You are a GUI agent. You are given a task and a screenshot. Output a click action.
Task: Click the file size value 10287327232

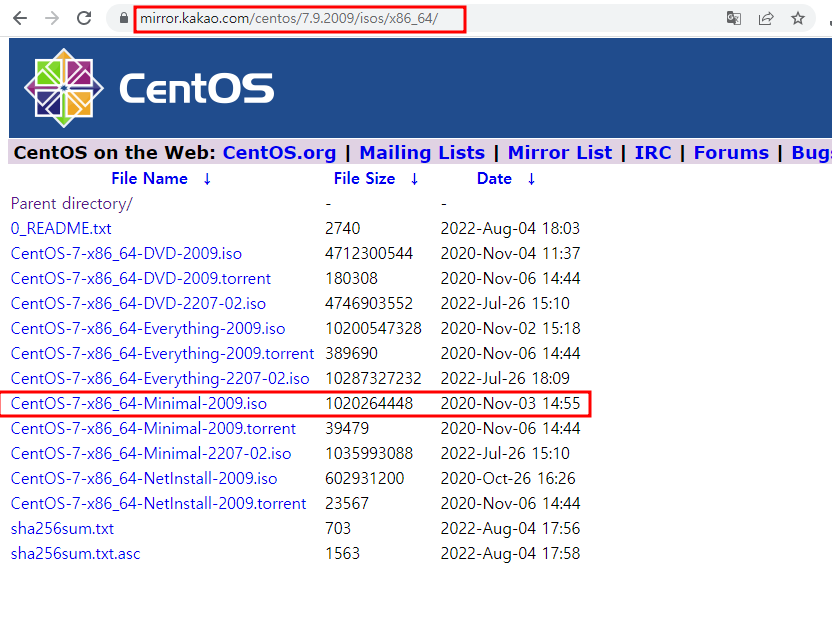pos(373,378)
